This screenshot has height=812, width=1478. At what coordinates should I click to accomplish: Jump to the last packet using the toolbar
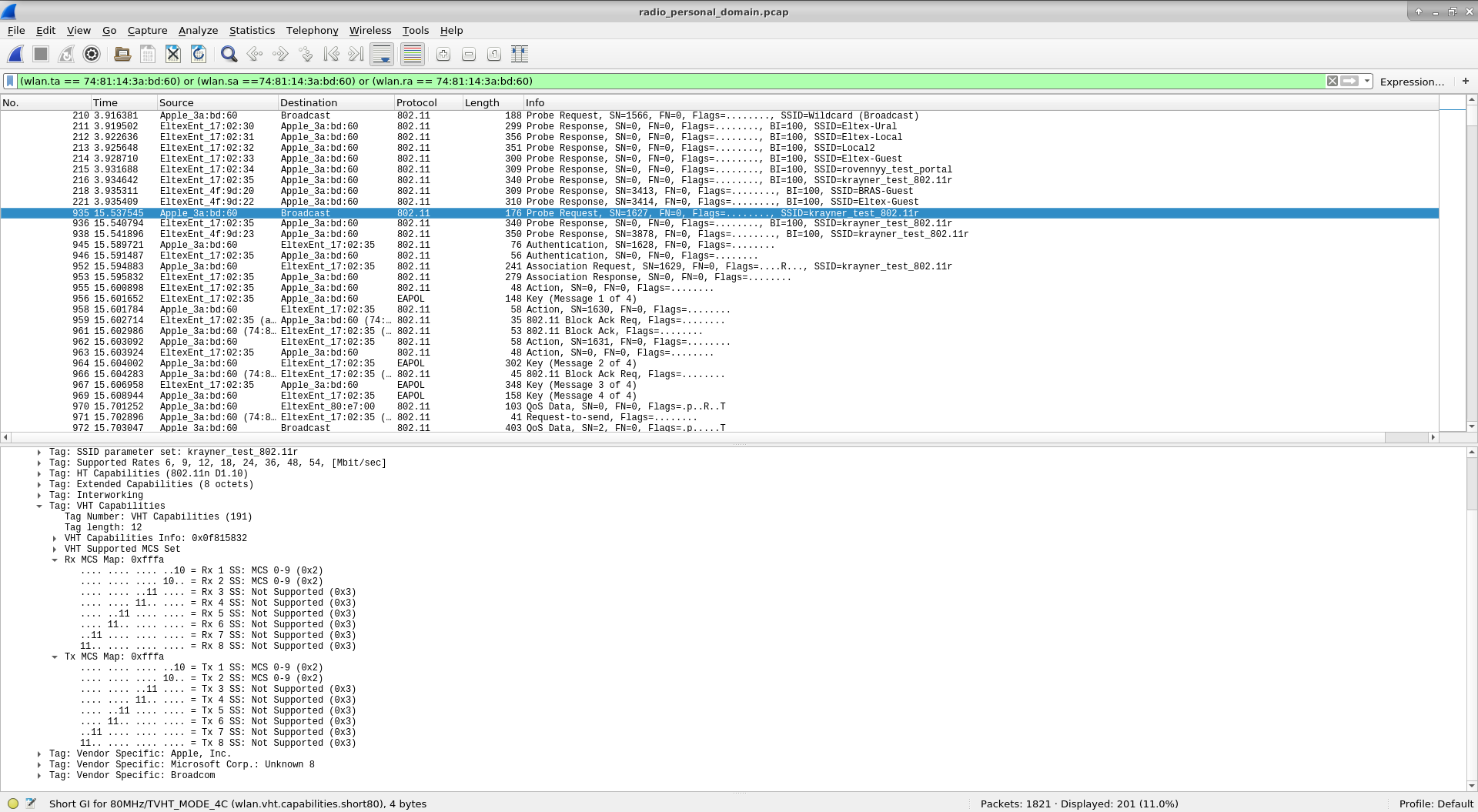(x=356, y=54)
